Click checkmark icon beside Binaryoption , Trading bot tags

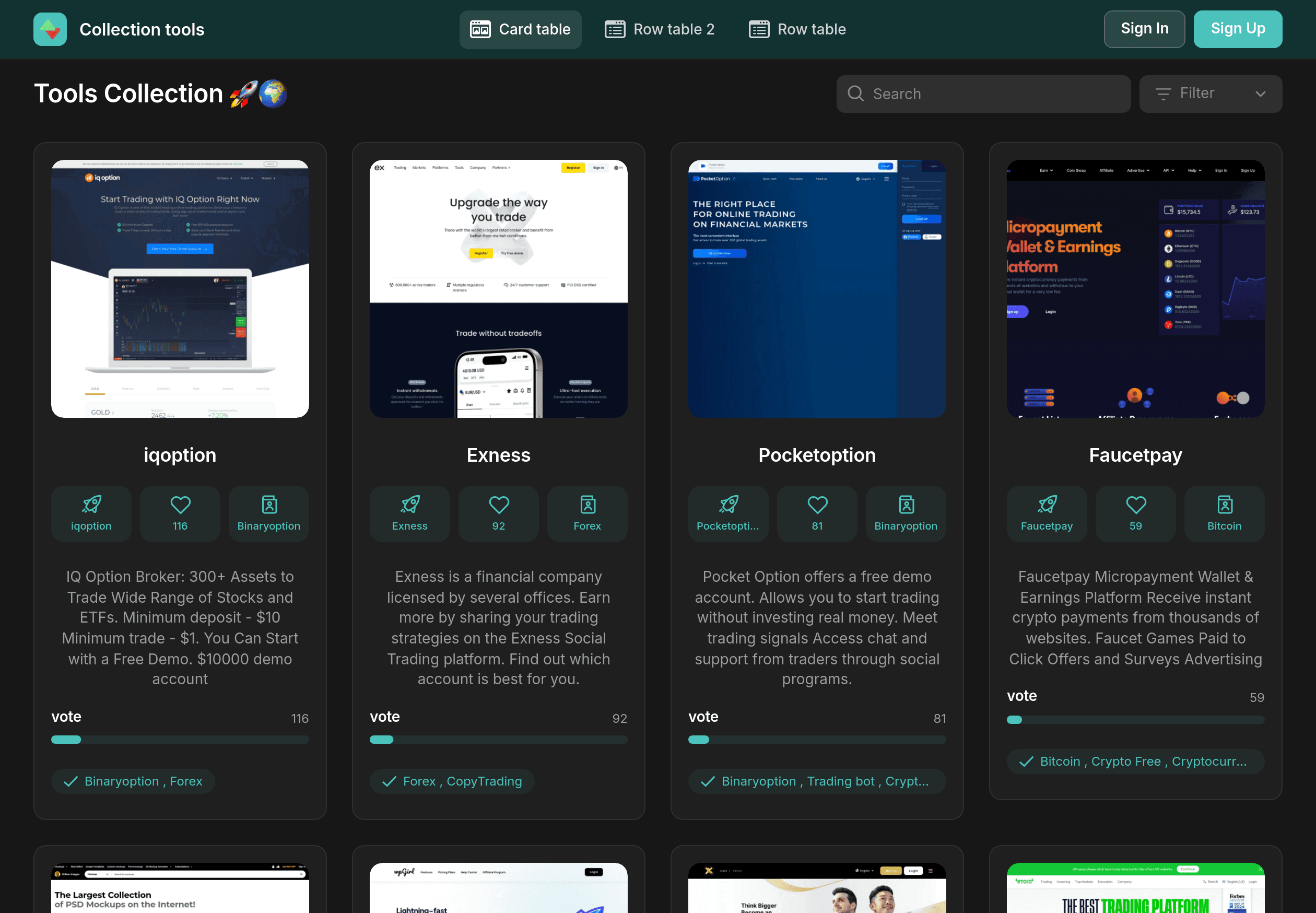click(x=708, y=781)
